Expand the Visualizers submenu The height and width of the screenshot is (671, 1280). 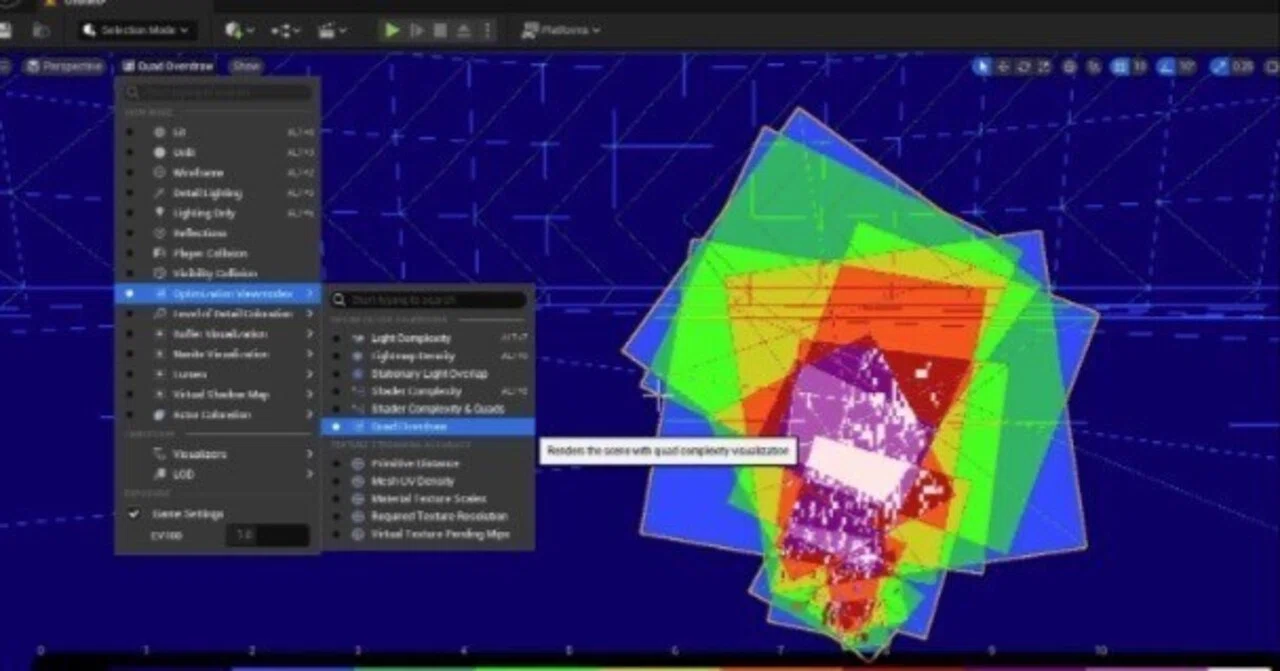217,454
